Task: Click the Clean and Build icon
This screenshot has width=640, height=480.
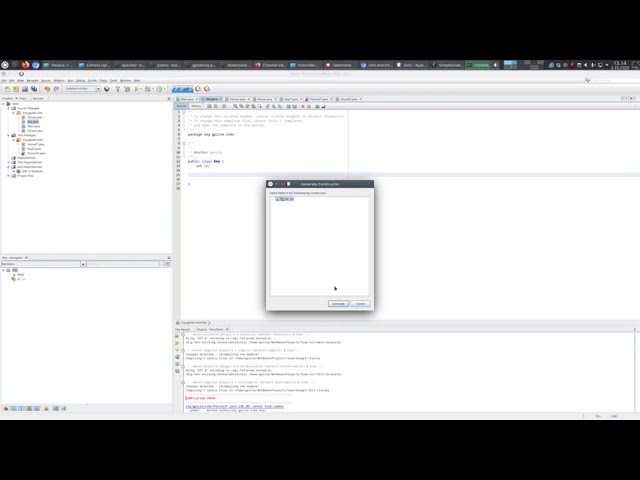Action: [127, 89]
